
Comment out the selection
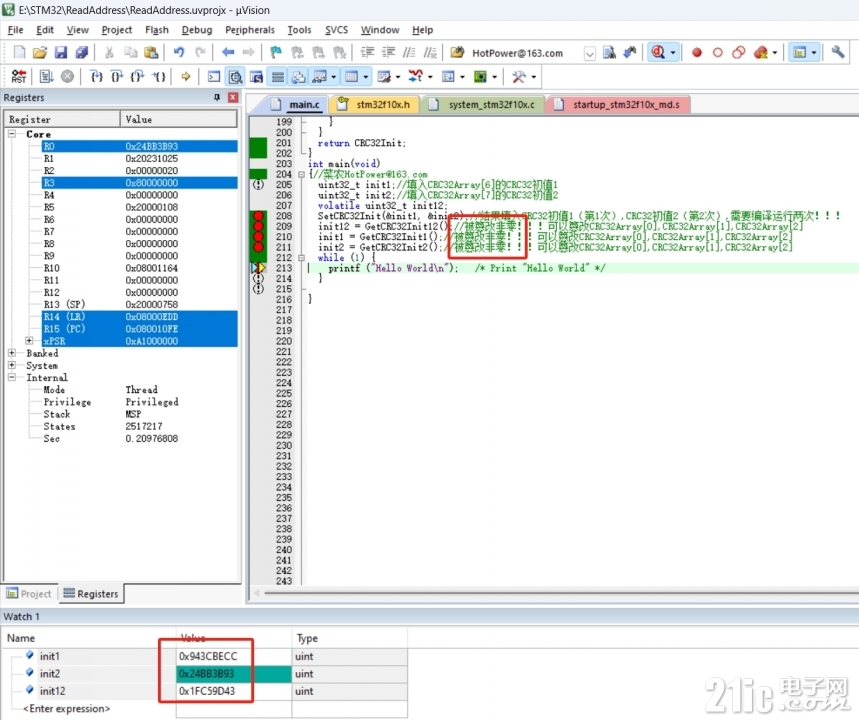coord(409,53)
